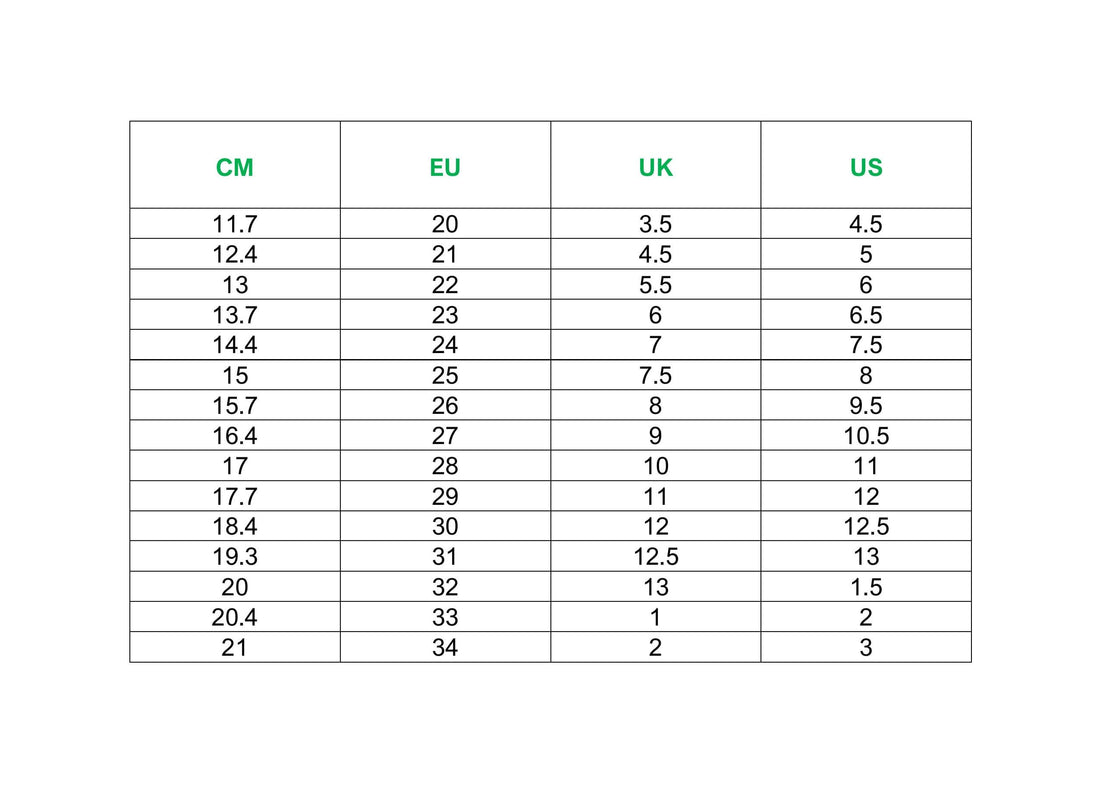Click the US column header
Screen dimensions: 1100x792
(866, 167)
